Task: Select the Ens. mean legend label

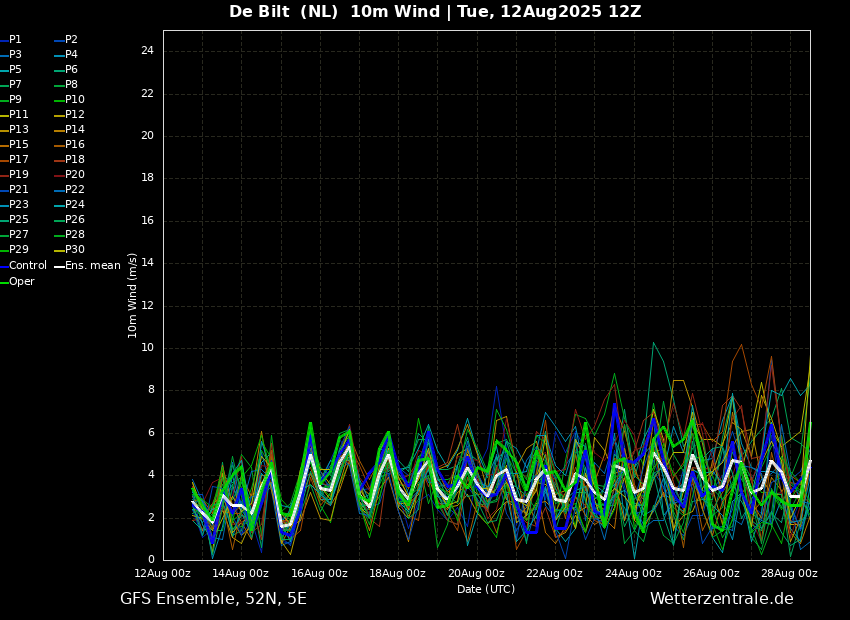Action: click(x=92, y=266)
